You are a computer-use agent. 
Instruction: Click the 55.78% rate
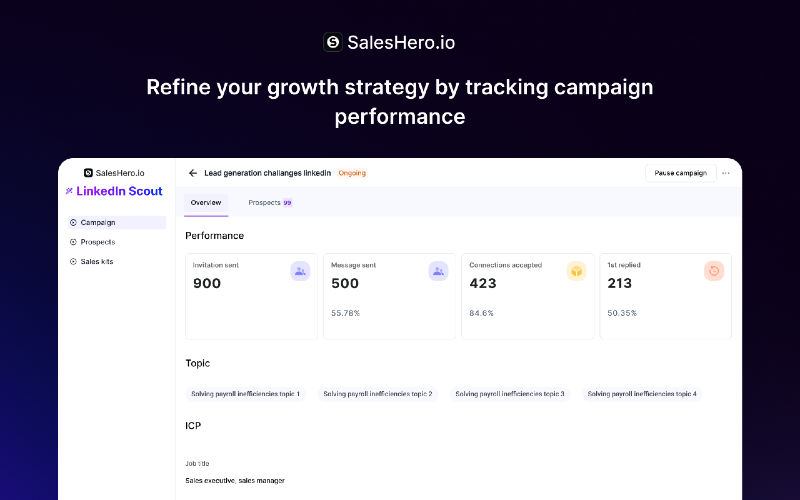(345, 313)
